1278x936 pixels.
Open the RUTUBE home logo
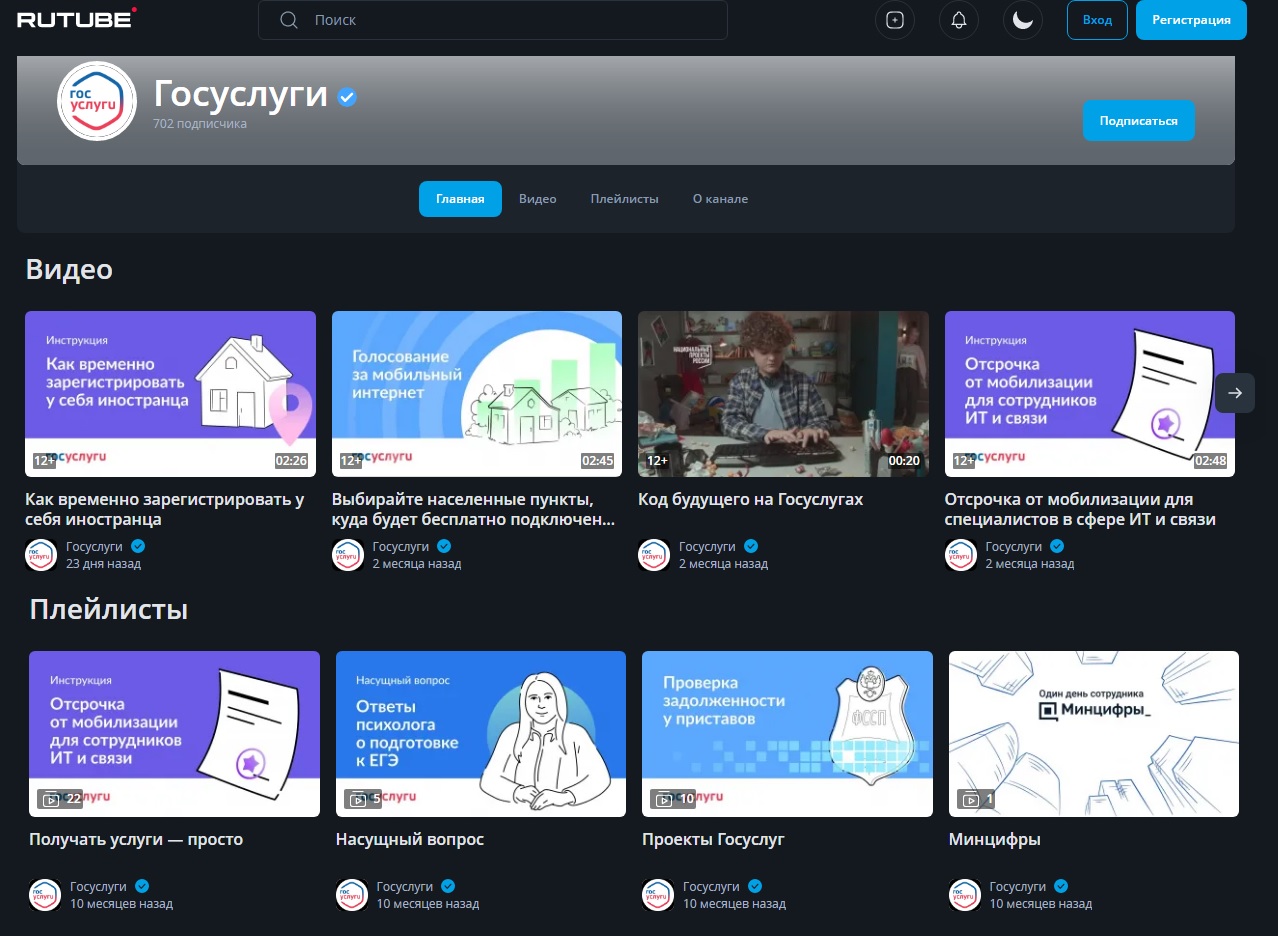point(76,19)
